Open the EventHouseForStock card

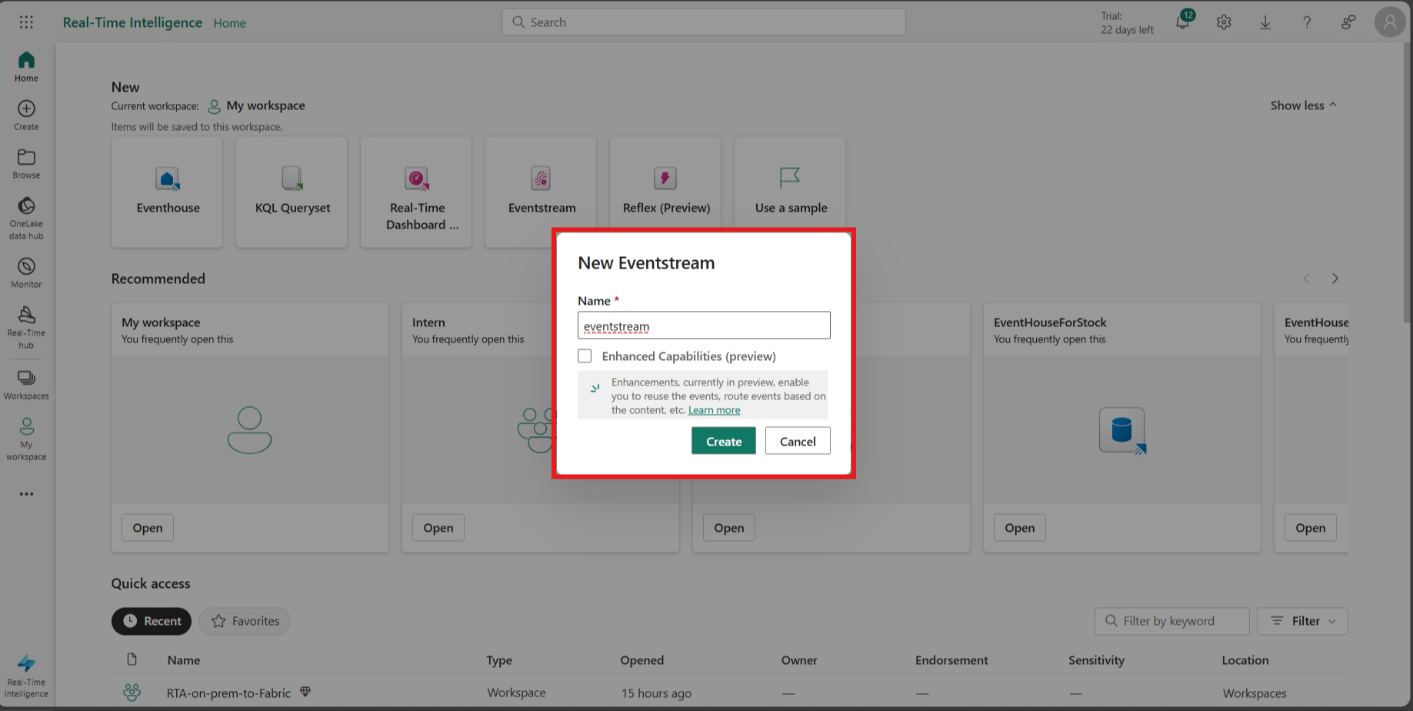pyautogui.click(x=1121, y=428)
